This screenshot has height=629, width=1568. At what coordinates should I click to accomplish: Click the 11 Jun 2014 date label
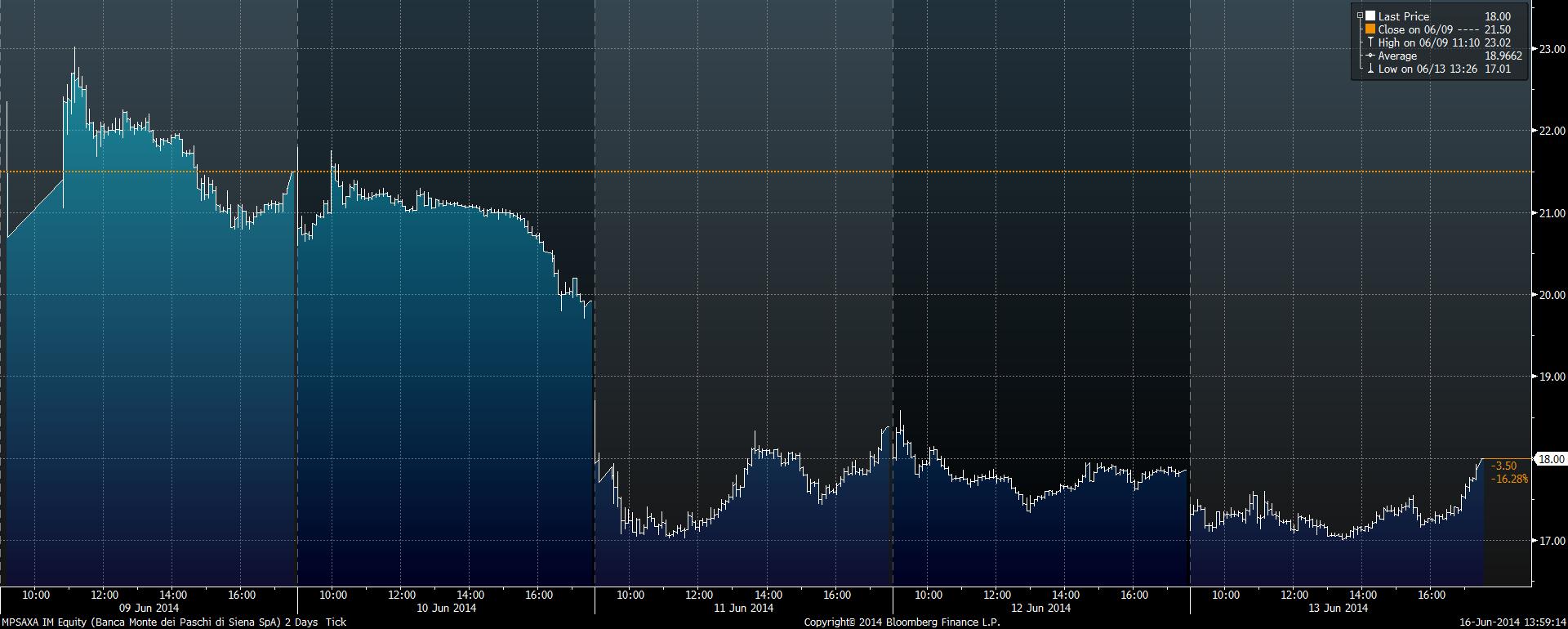(x=743, y=608)
